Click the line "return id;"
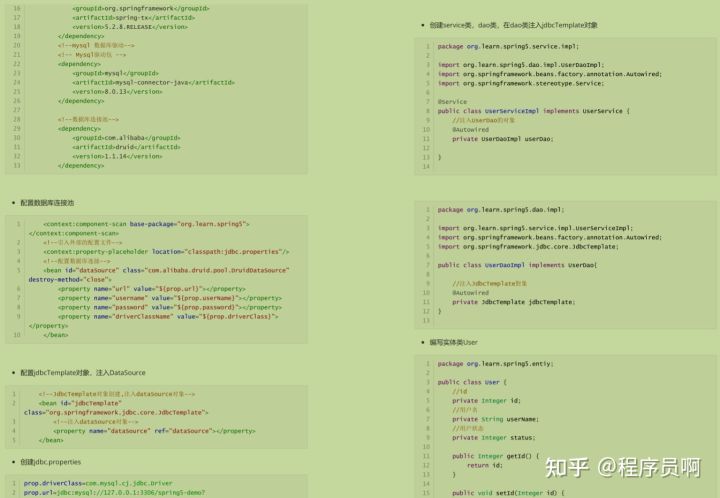Screen dimensions: 720x498 coord(485,465)
